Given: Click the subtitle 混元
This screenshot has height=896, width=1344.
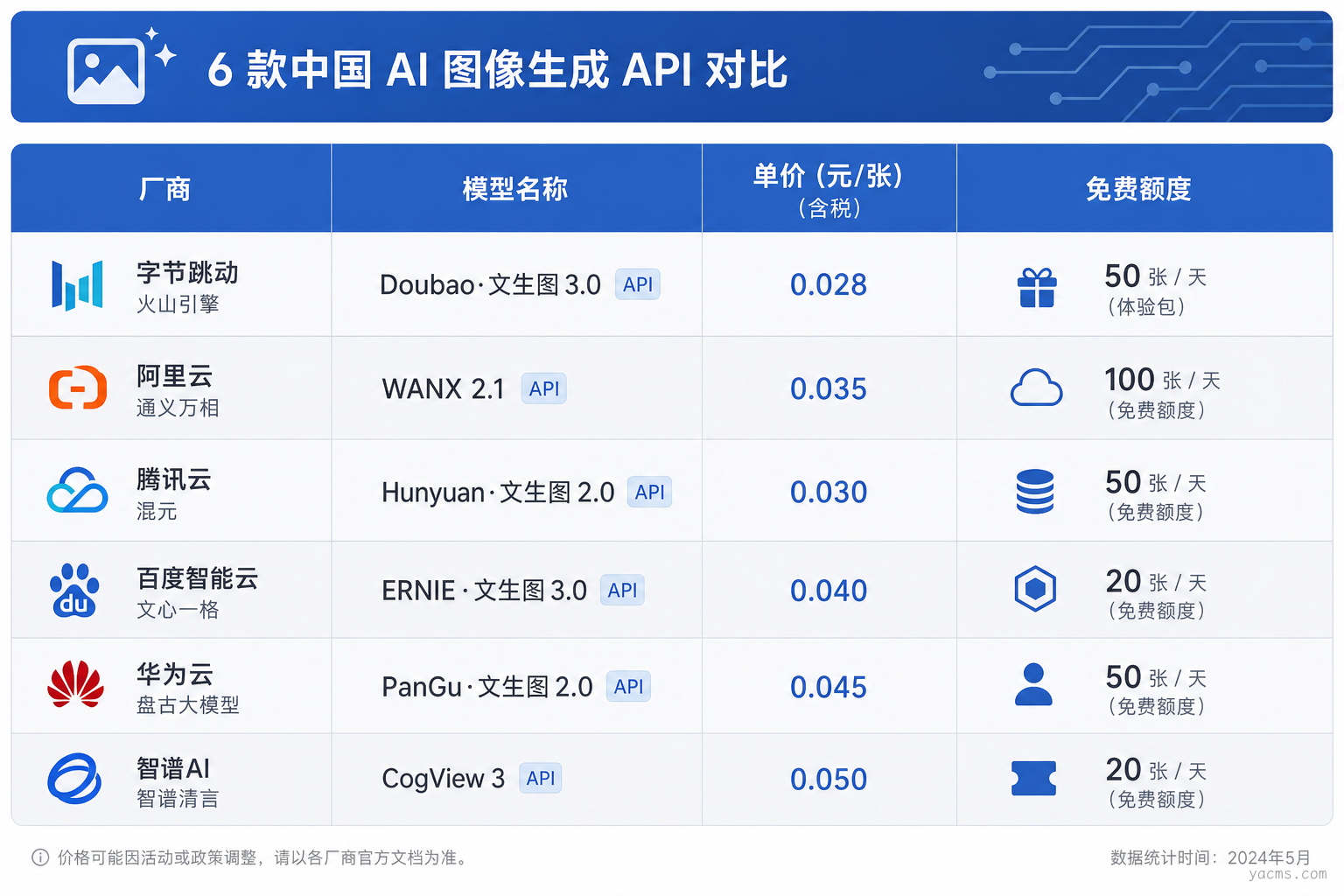Looking at the screenshot, I should tap(157, 511).
